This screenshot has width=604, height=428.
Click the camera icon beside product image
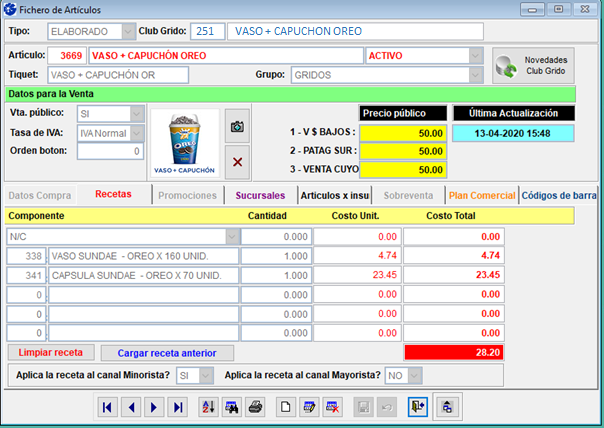[x=237, y=126]
